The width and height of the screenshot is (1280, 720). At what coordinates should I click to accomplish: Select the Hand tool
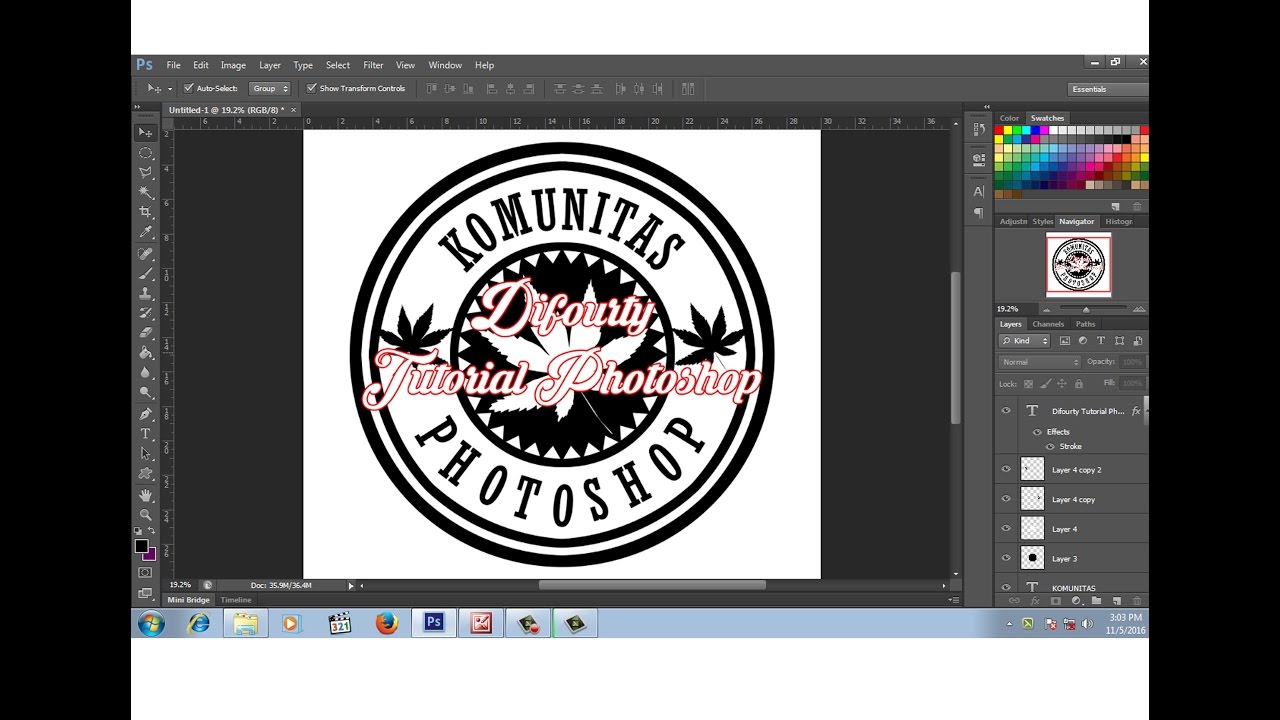[x=146, y=495]
